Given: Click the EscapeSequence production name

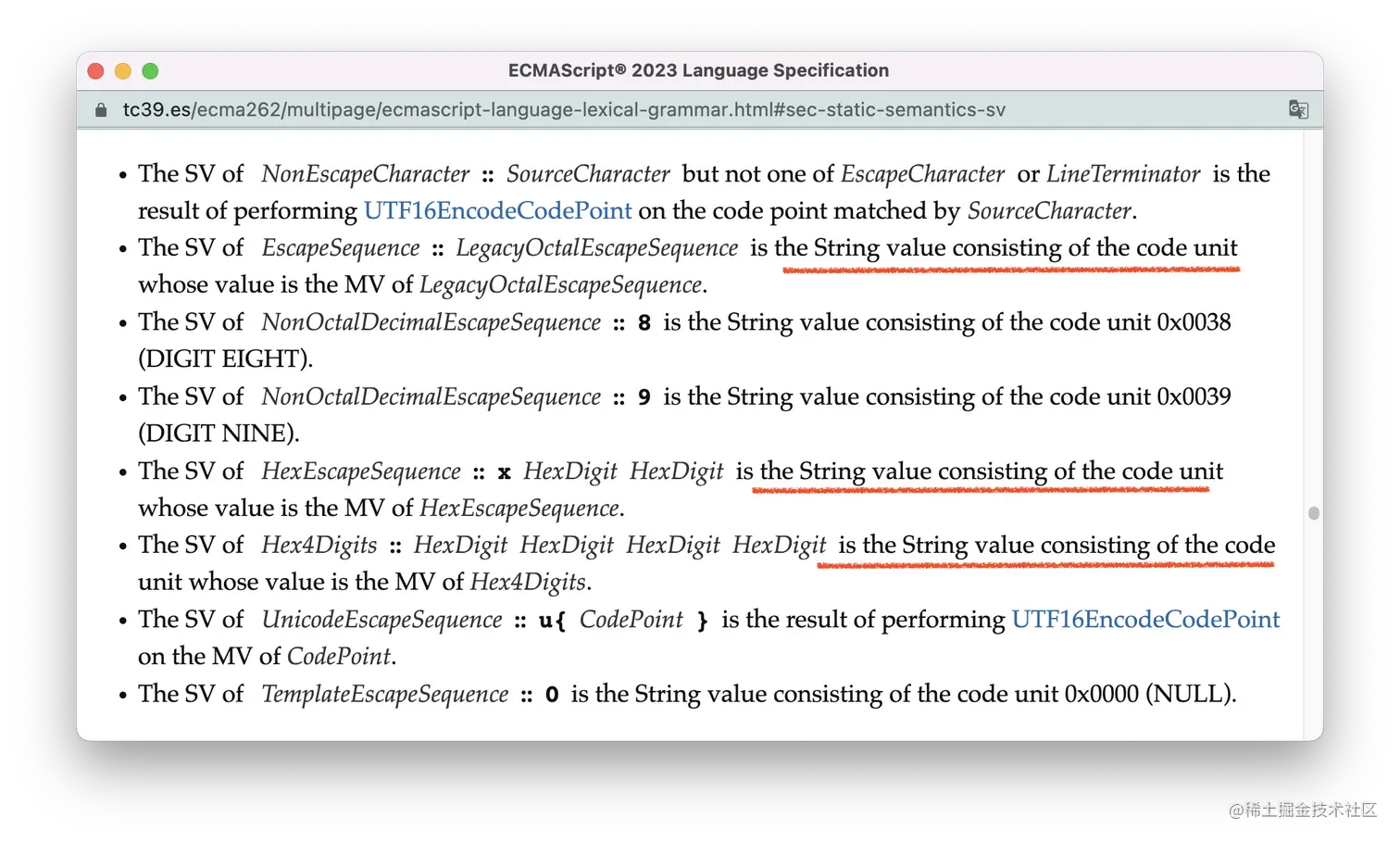Looking at the screenshot, I should [341, 248].
